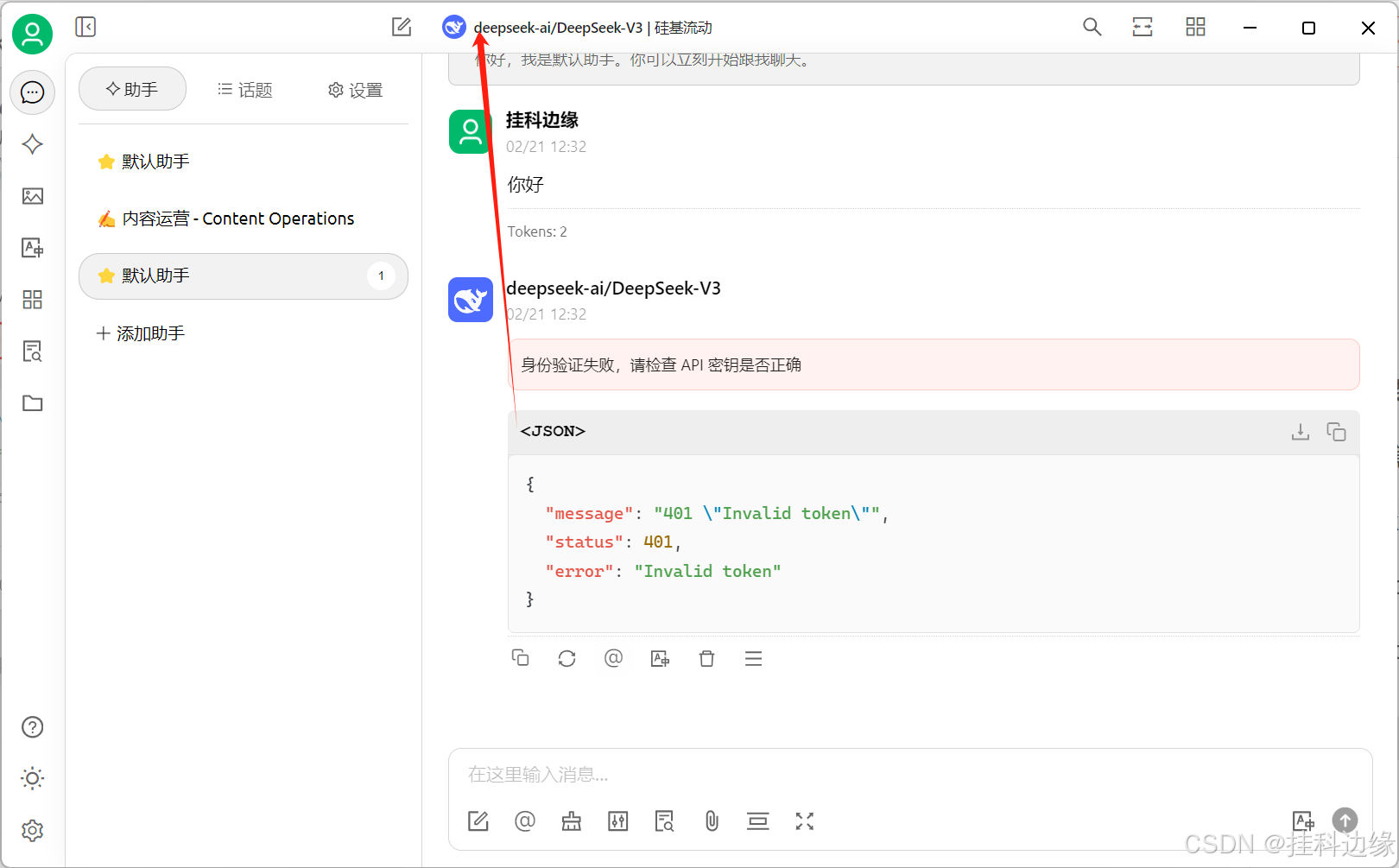The image size is (1399, 868).
Task: Mention another model for this reply
Action: tap(613, 658)
